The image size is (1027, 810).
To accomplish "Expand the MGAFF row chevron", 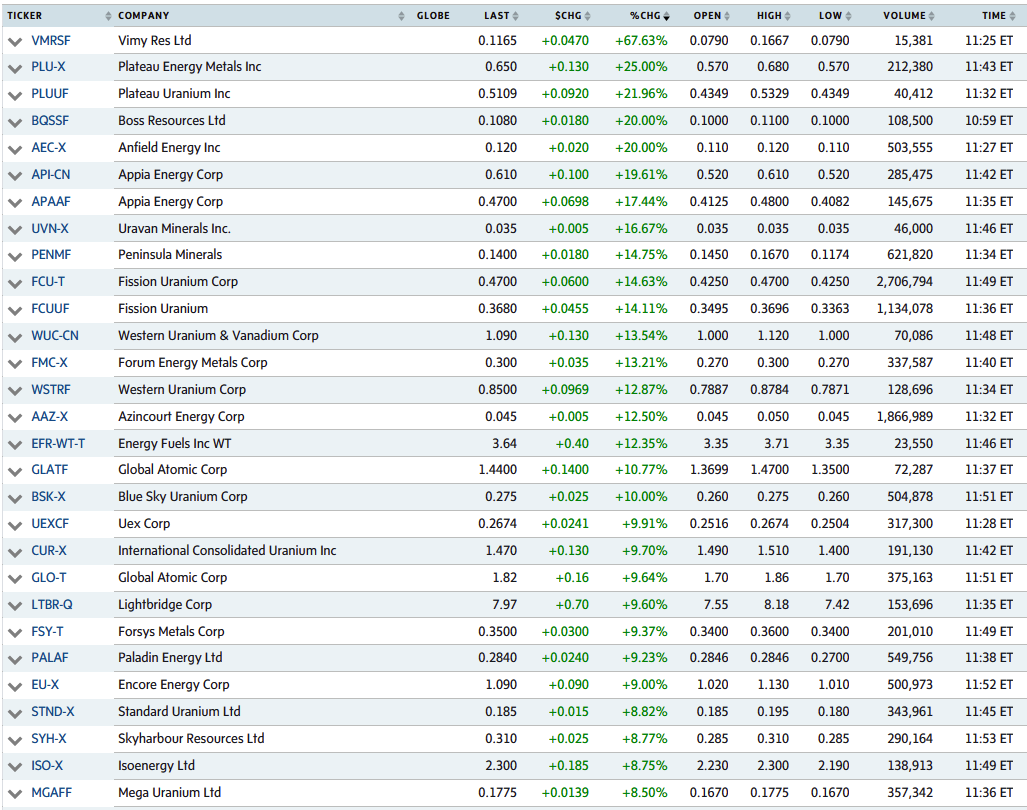I will (x=14, y=794).
